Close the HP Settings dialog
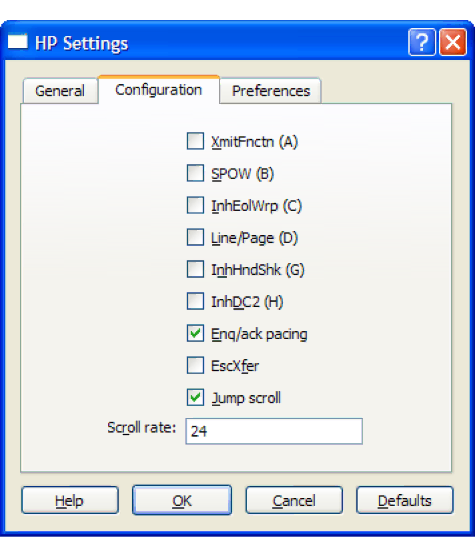 [x=453, y=42]
